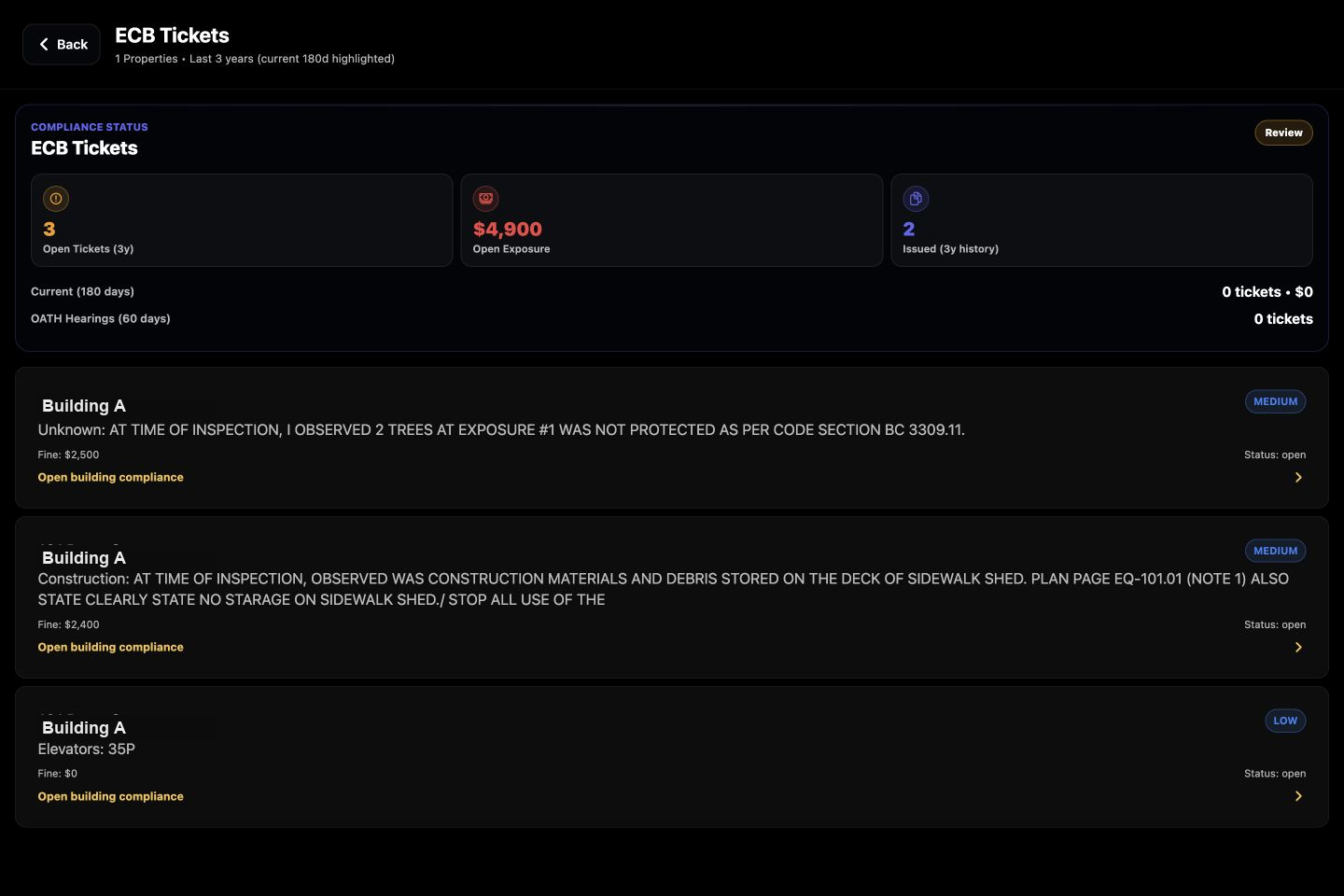
Task: Click Building A heading on the Elevators ticket
Action: [84, 728]
